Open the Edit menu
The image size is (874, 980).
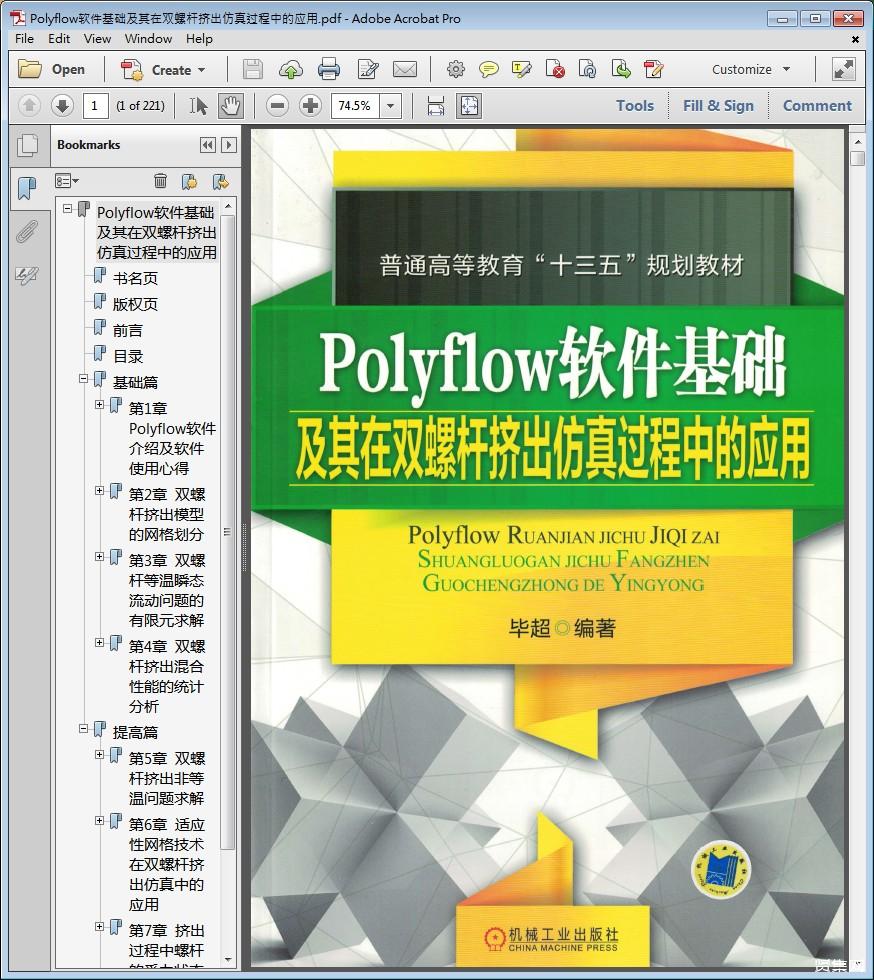tap(59, 39)
